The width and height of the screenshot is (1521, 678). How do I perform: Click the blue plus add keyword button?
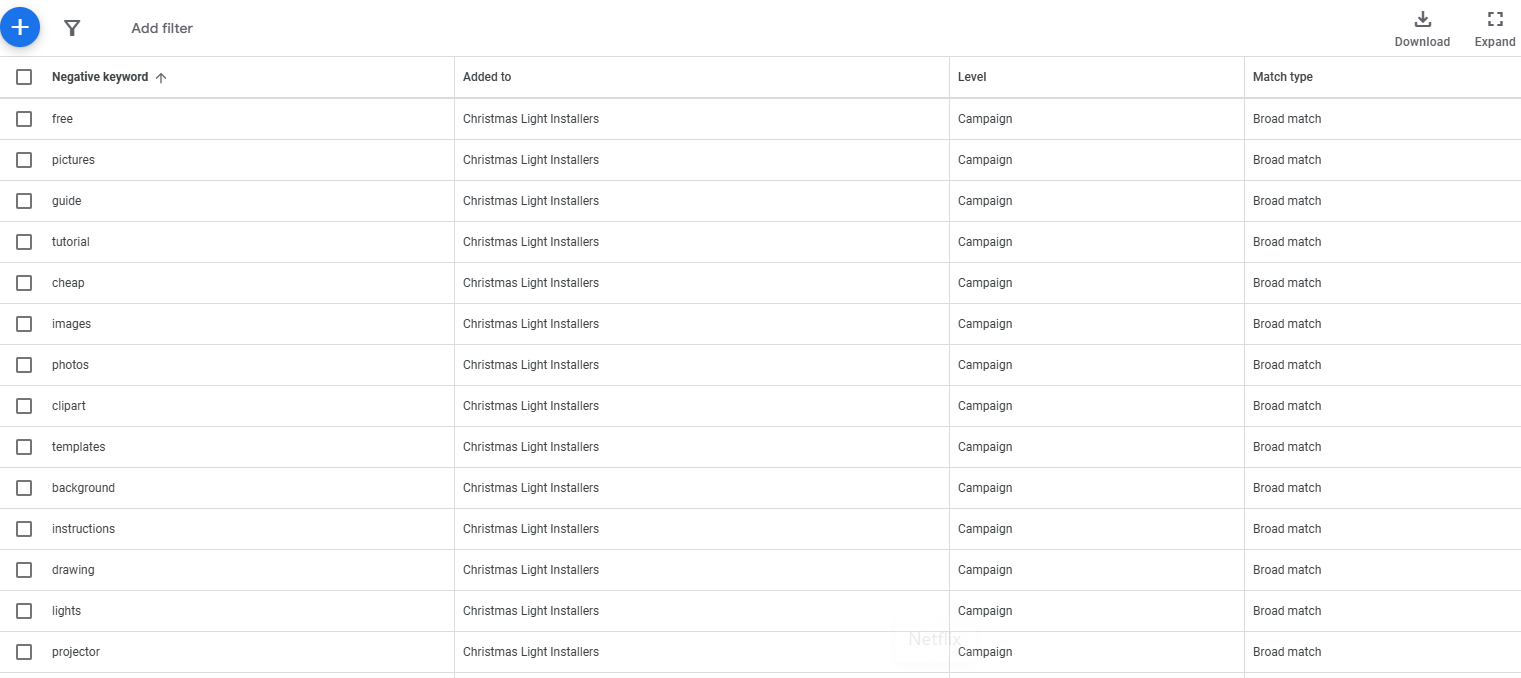20,27
